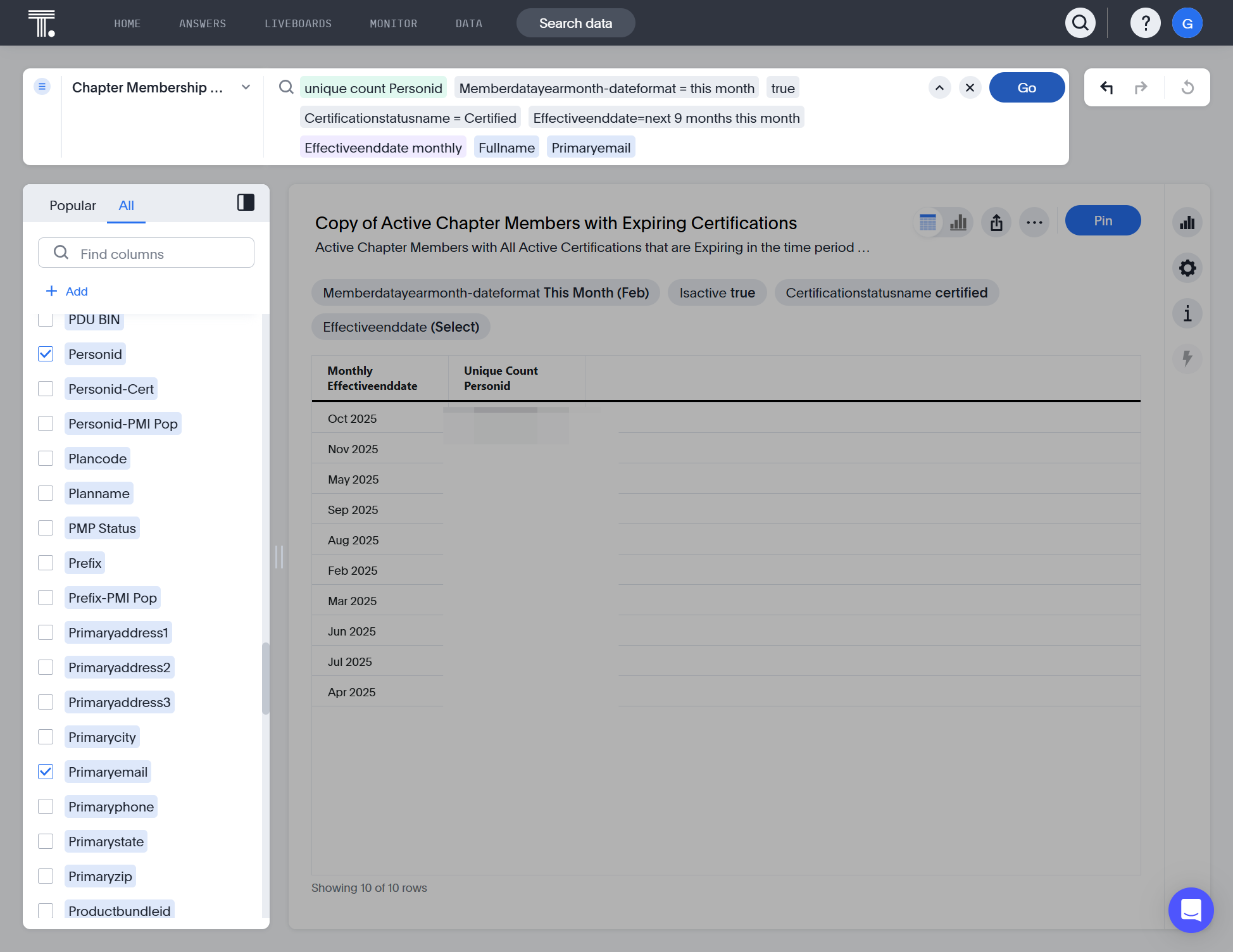Screen dimensions: 1233x952
Task: Open the help question mark icon
Action: (x=1145, y=23)
